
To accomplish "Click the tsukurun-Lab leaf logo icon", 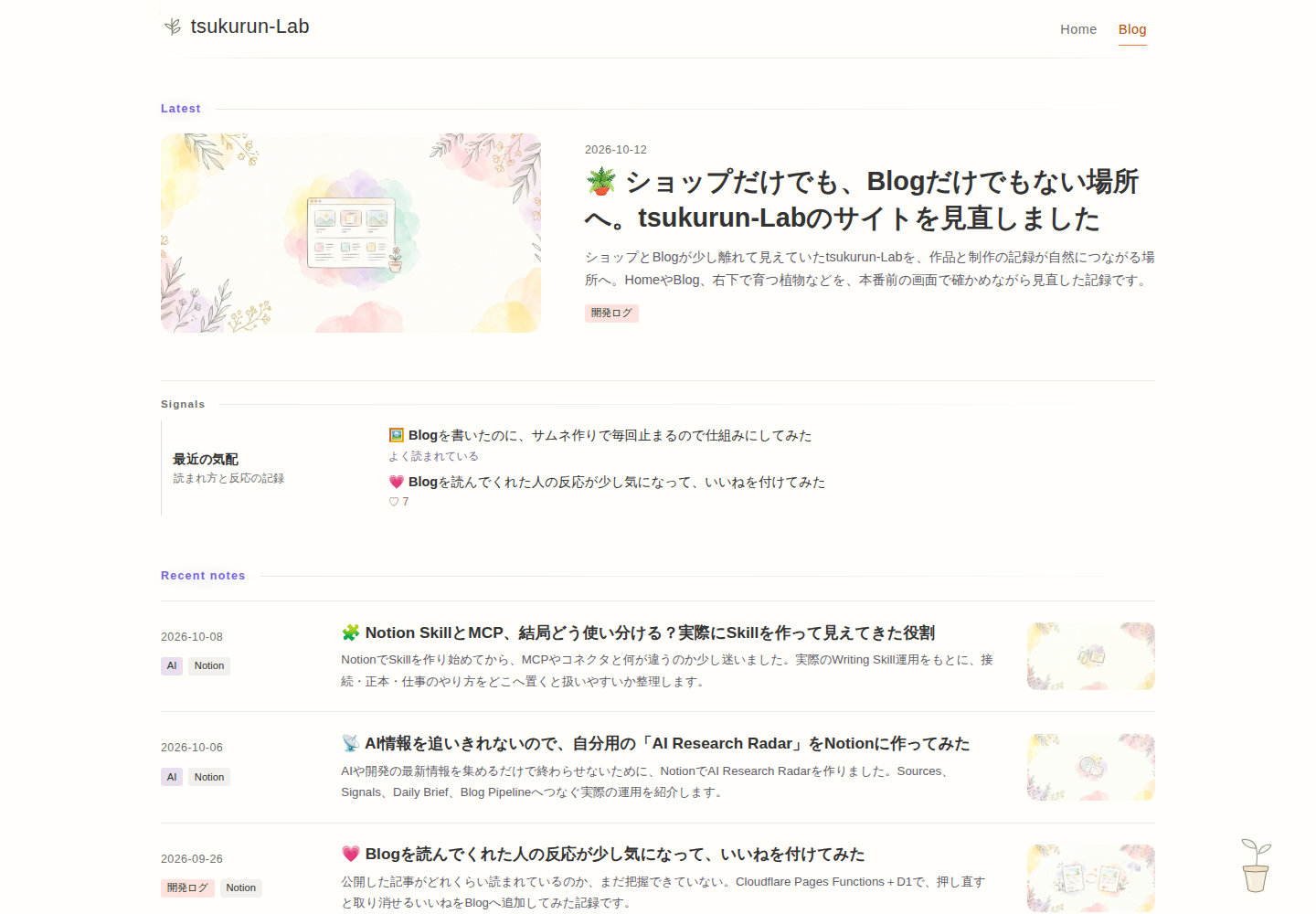I will tap(173, 27).
